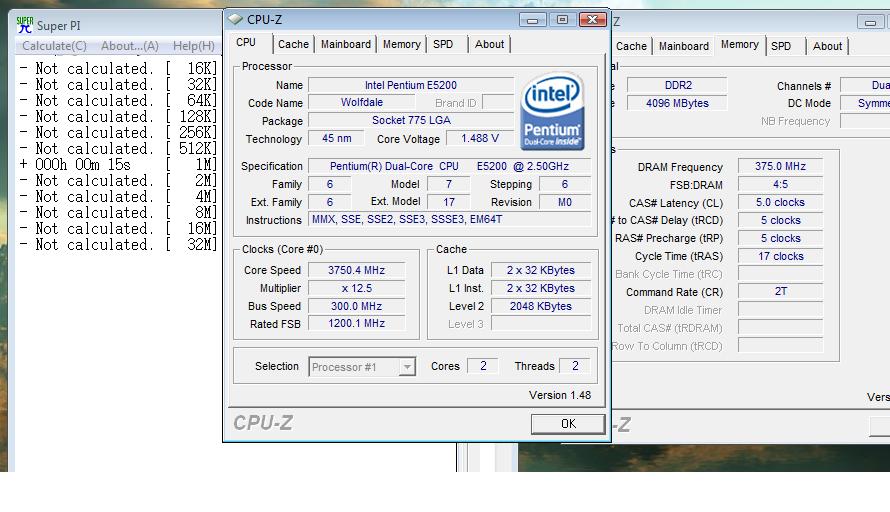The width and height of the screenshot is (890, 512).
Task: Open Mainboard tab in background CPU-Z window
Action: (x=683, y=47)
